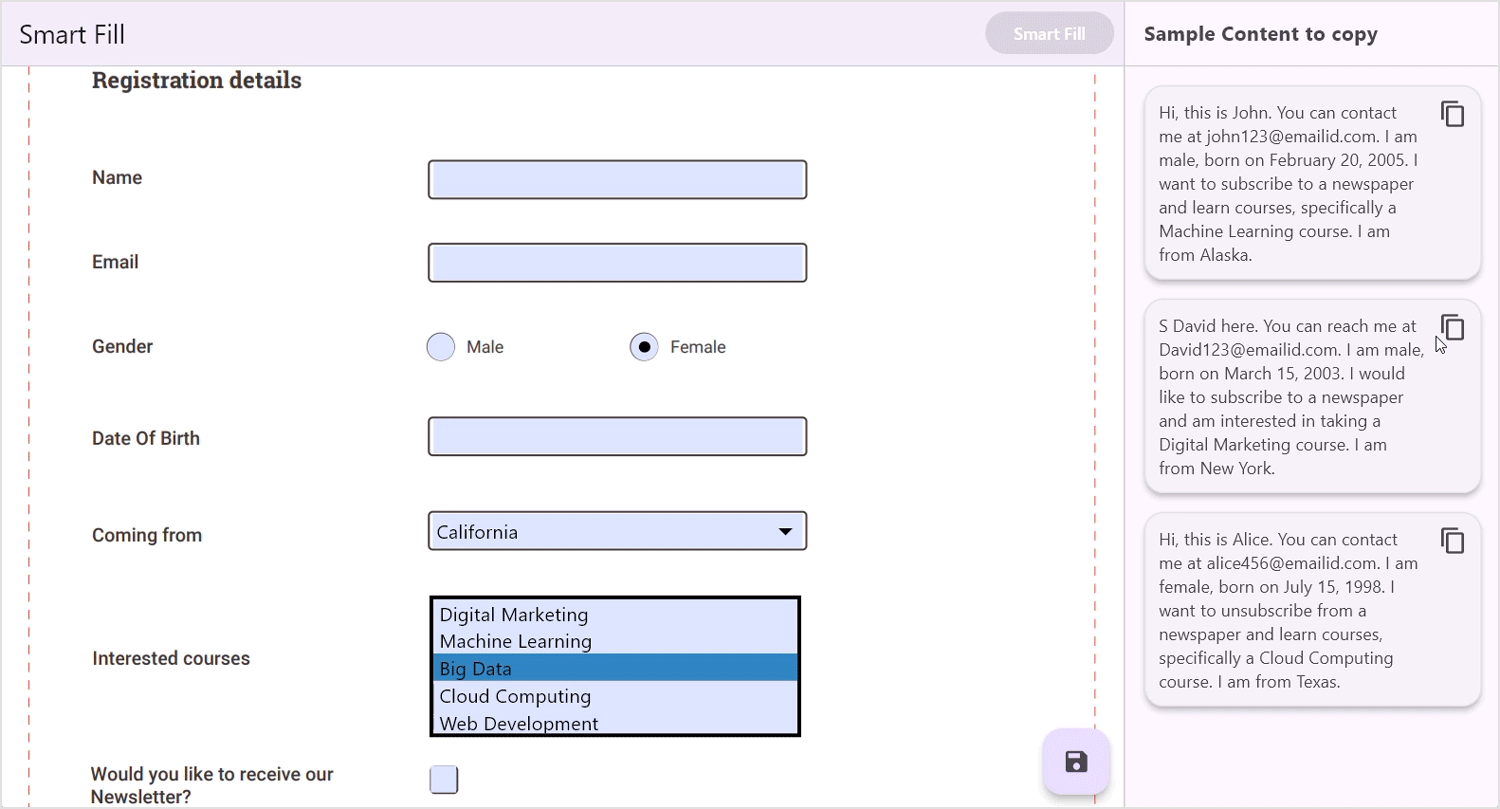The image size is (1500, 809).
Task: Click the floating save icon button
Action: pos(1076,762)
